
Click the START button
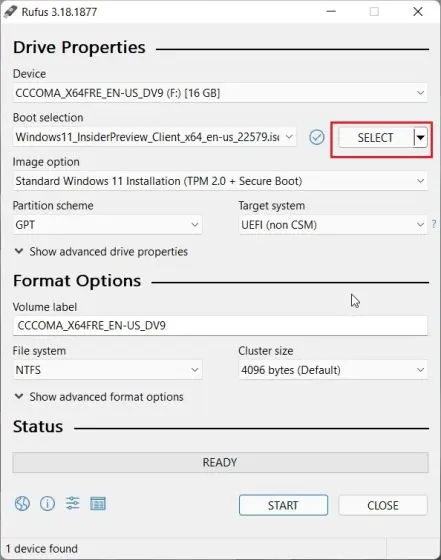283,505
